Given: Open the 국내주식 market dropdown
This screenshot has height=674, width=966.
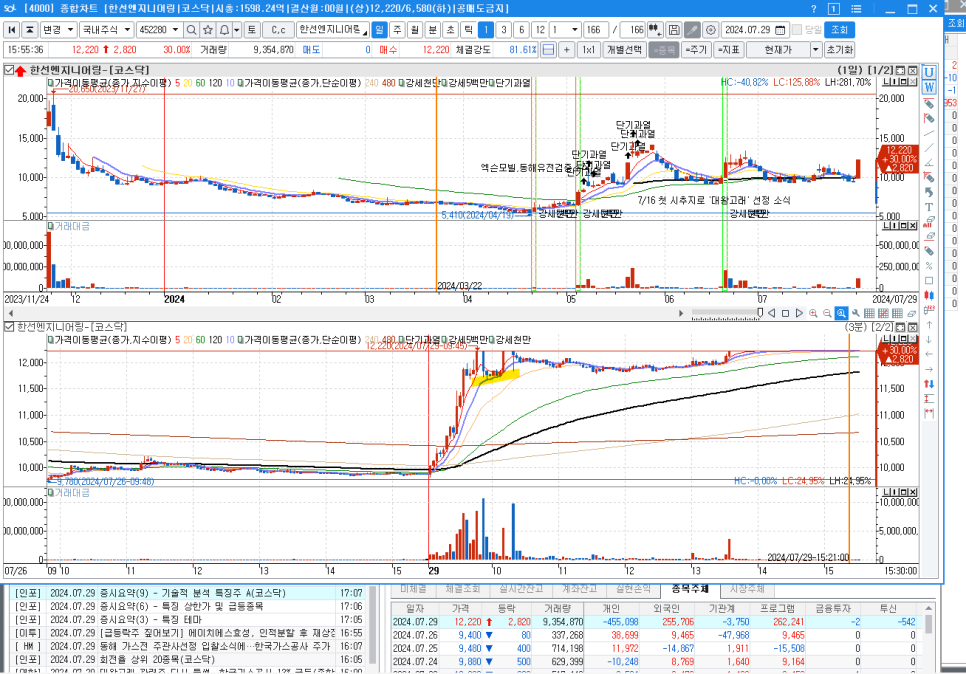Looking at the screenshot, I should [x=105, y=30].
